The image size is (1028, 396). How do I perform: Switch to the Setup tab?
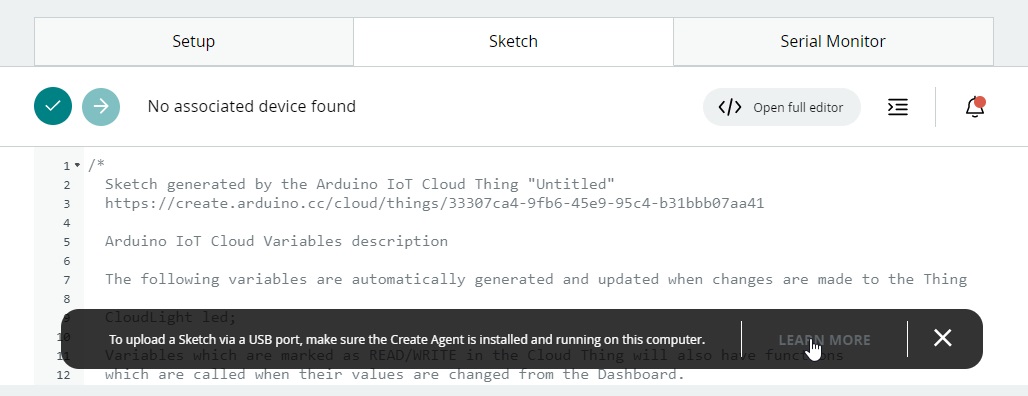193,41
